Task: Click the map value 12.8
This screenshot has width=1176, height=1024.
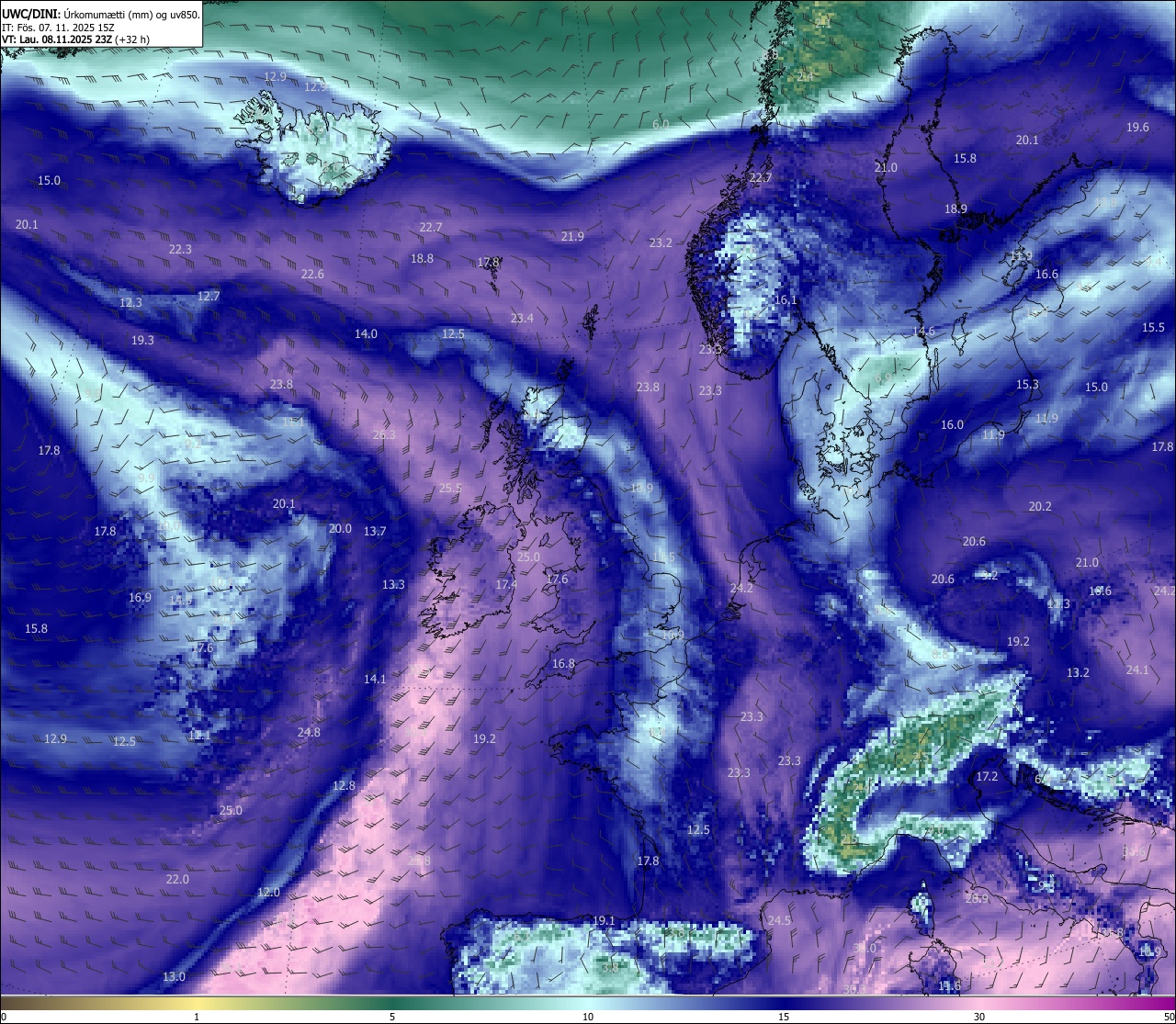Action: 344,785
